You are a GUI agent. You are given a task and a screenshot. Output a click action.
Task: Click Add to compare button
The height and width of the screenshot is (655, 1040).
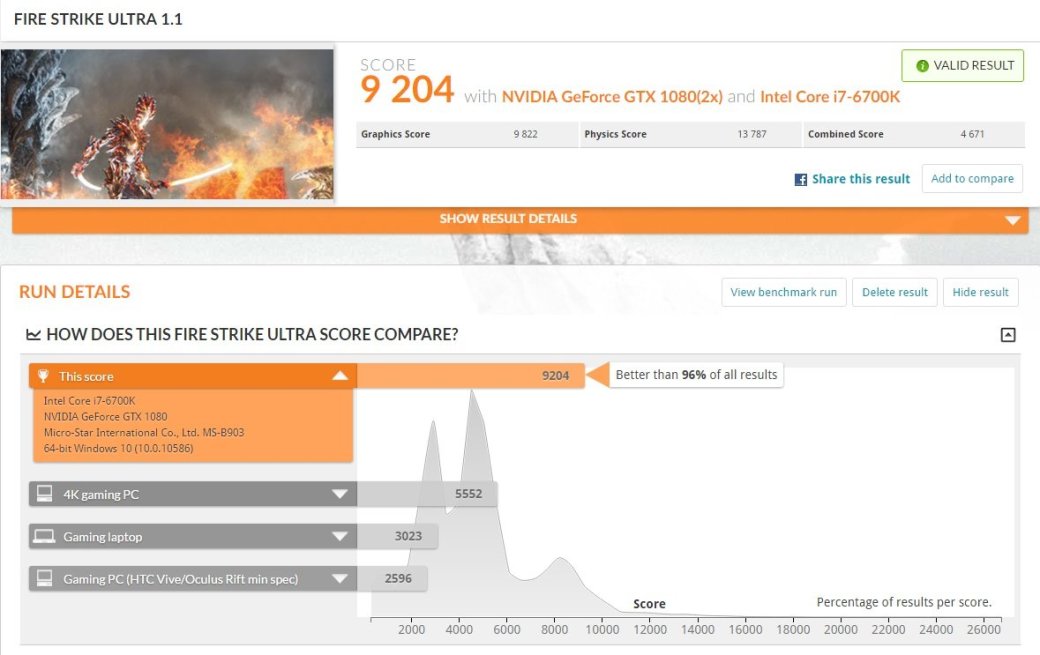(x=972, y=178)
